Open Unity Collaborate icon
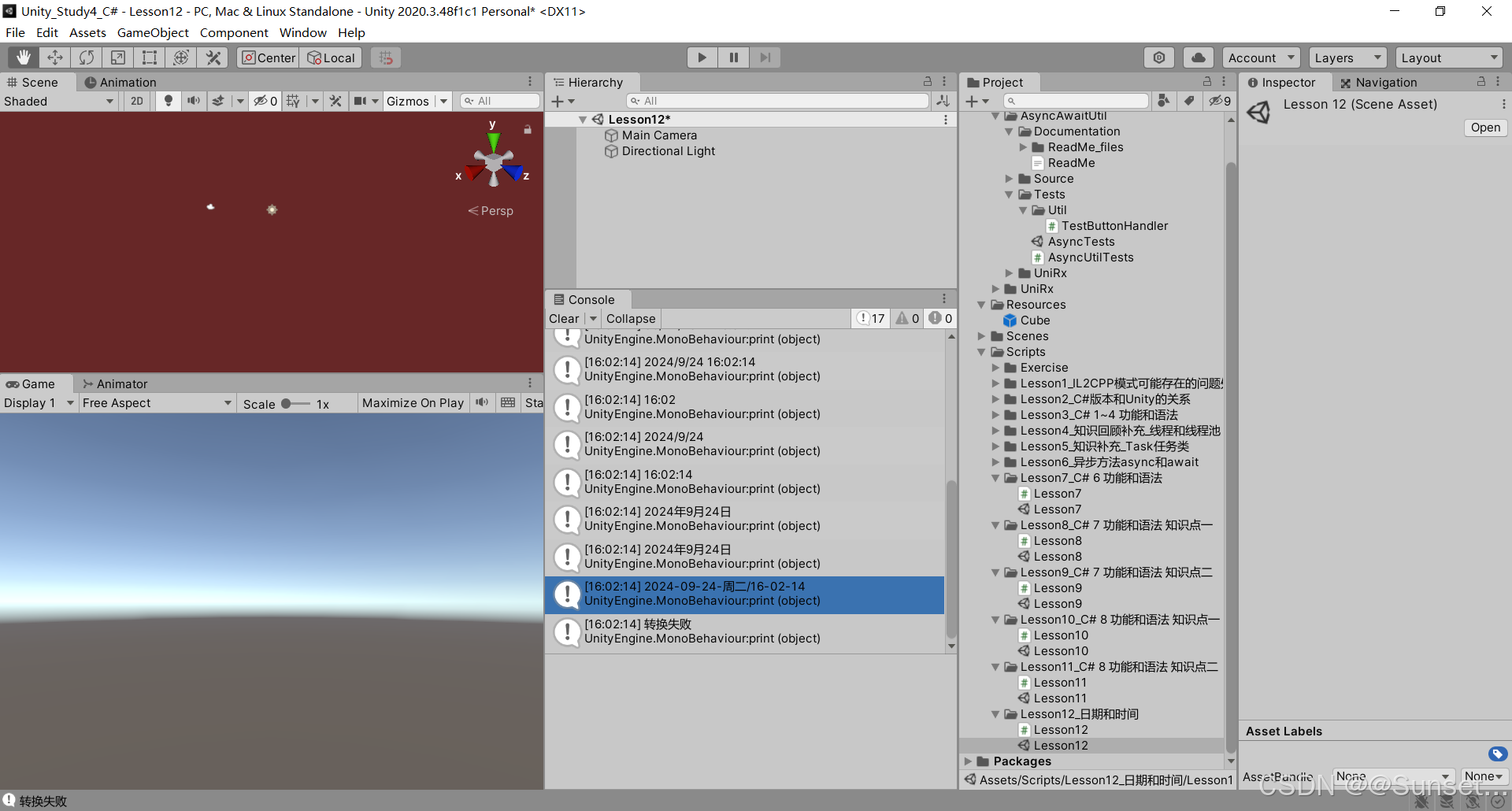Screen dimensions: 1512x811 [1159, 57]
